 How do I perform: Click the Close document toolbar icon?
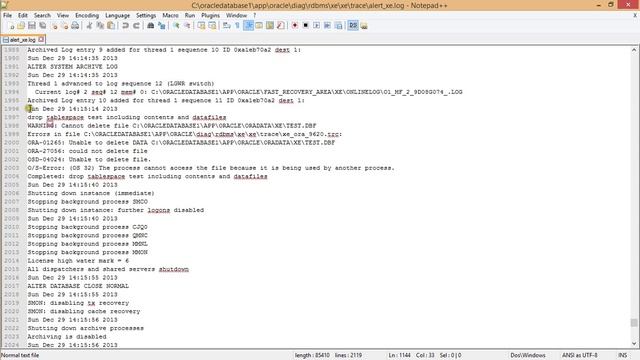[x=54, y=26]
